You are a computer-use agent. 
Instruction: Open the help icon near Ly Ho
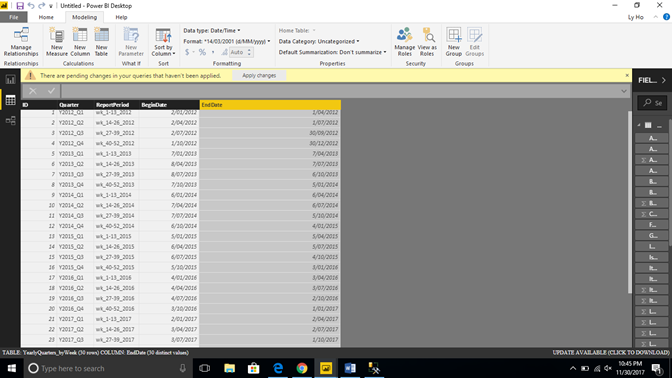666,17
